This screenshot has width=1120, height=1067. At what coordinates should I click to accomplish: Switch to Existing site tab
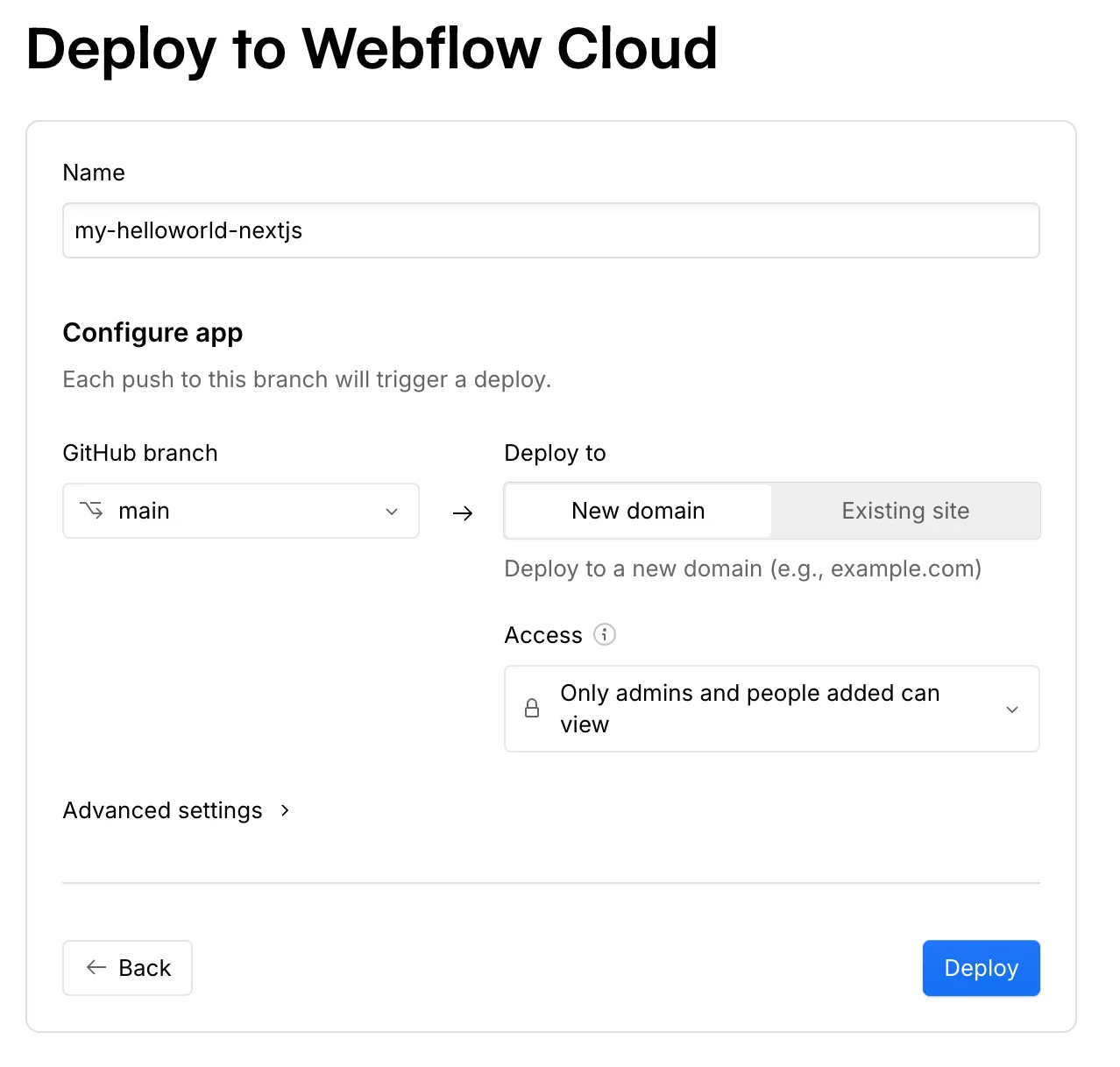point(905,511)
